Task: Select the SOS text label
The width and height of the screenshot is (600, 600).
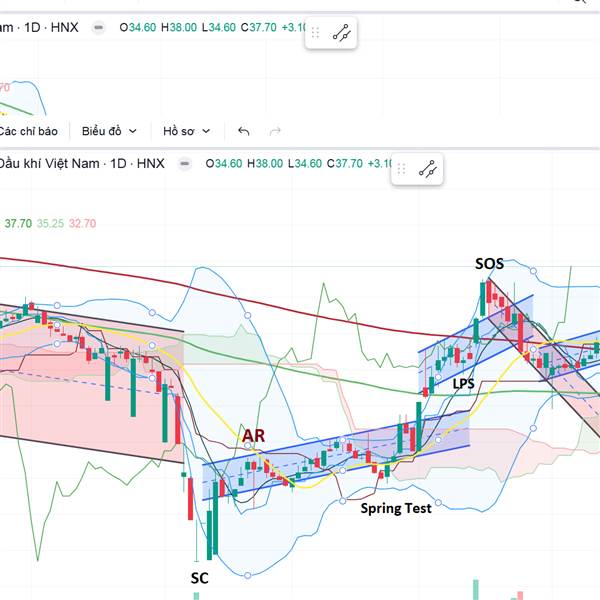Action: tap(489, 264)
